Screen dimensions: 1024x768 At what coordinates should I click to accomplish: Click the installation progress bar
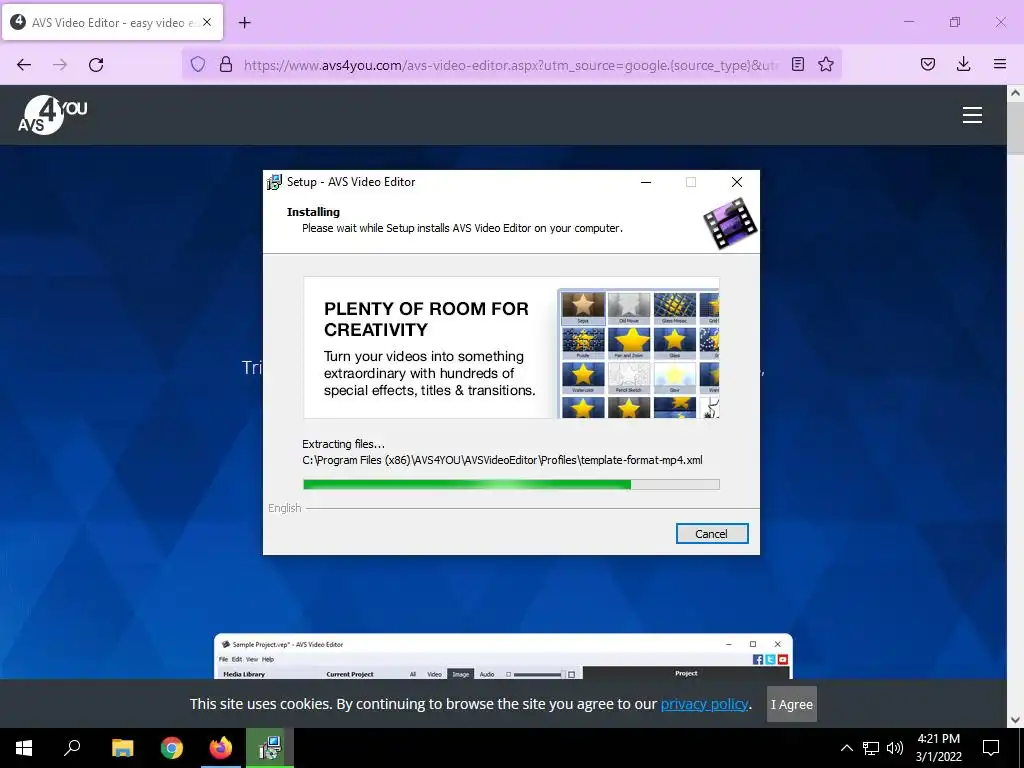pos(511,484)
